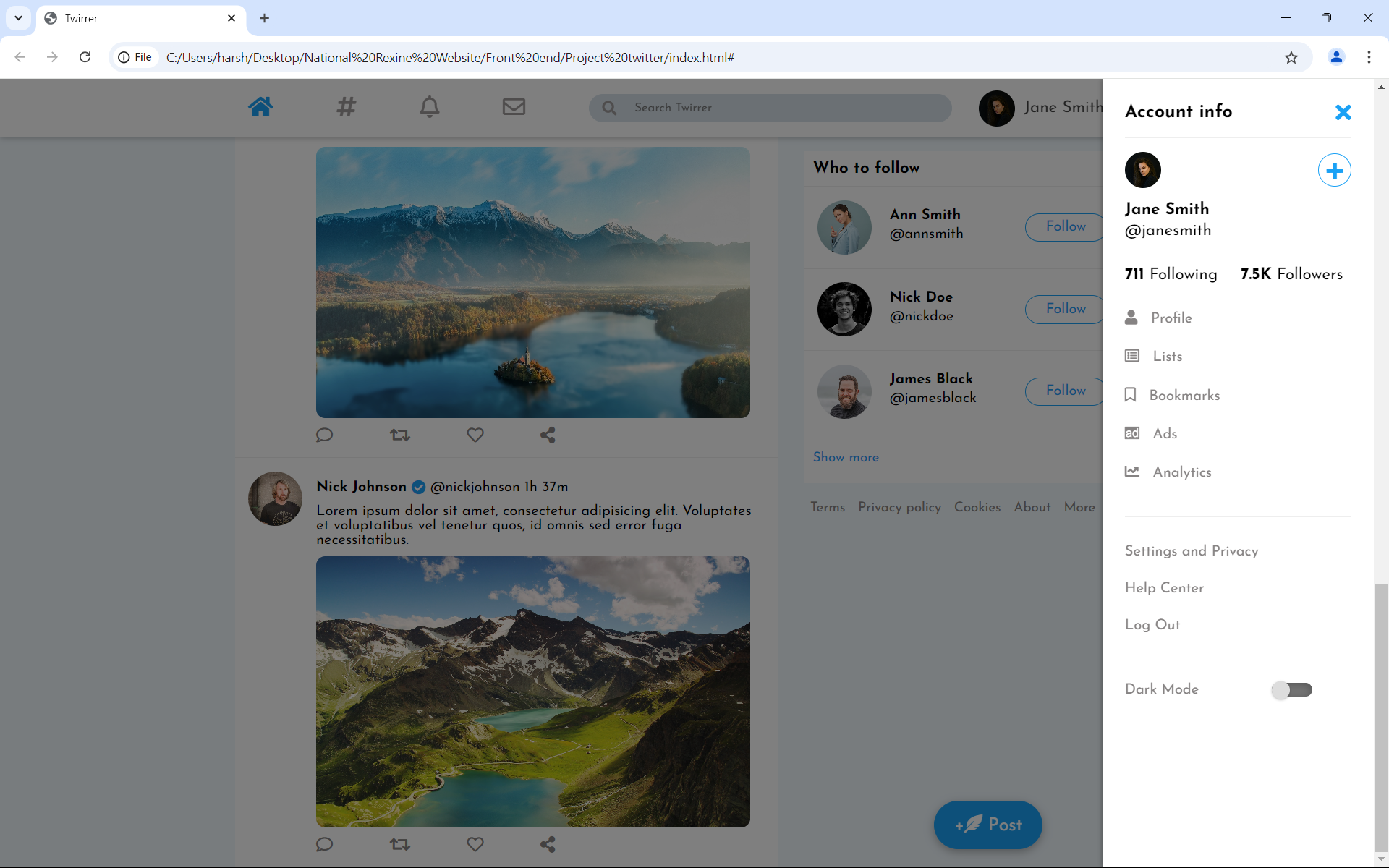Open the Chrome three-dot menu

pyautogui.click(x=1369, y=57)
